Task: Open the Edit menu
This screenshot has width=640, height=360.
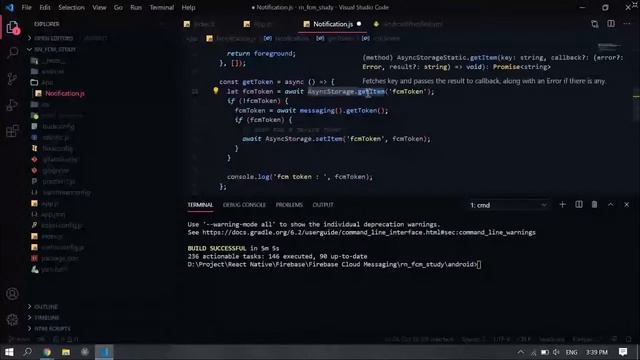Action: click(45, 7)
